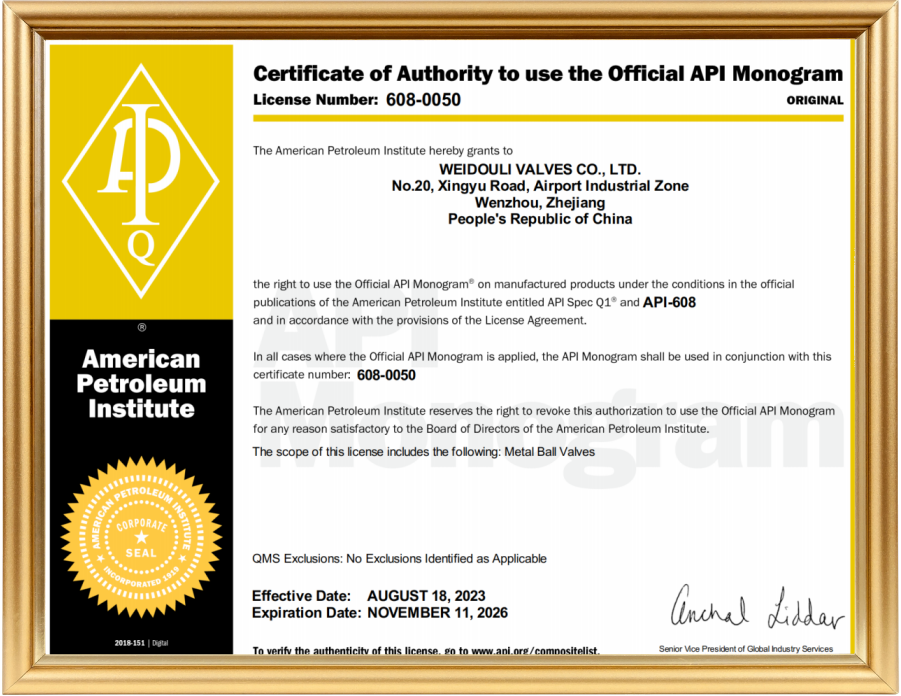Click 'The American Petroleum Institute hereby grants to'
Viewport: 901px width, 696px height.
pyautogui.click(x=383, y=151)
